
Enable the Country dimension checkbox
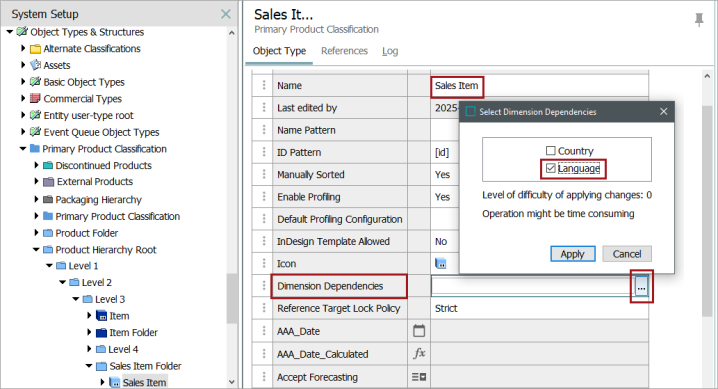(550, 151)
